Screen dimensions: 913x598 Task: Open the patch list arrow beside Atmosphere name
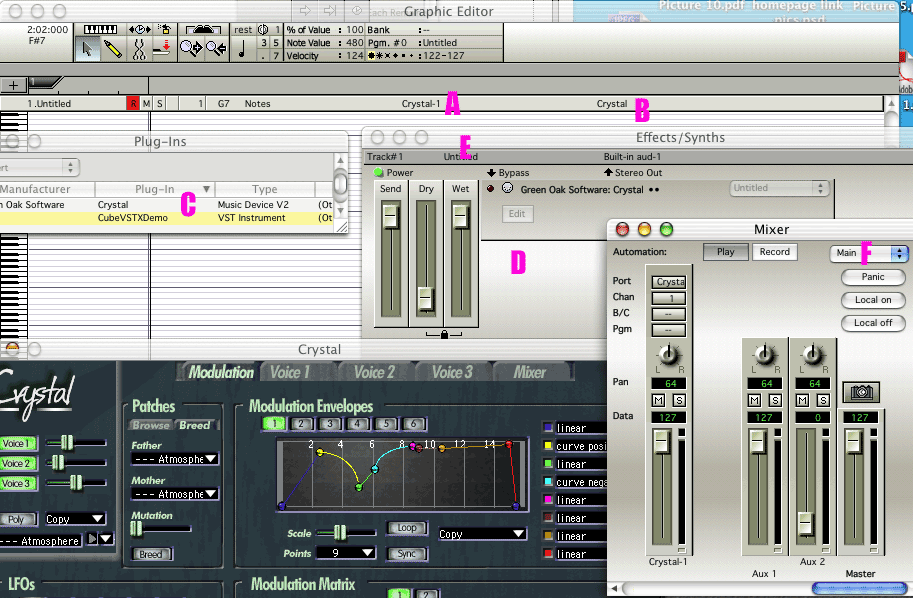pyautogui.click(x=106, y=539)
